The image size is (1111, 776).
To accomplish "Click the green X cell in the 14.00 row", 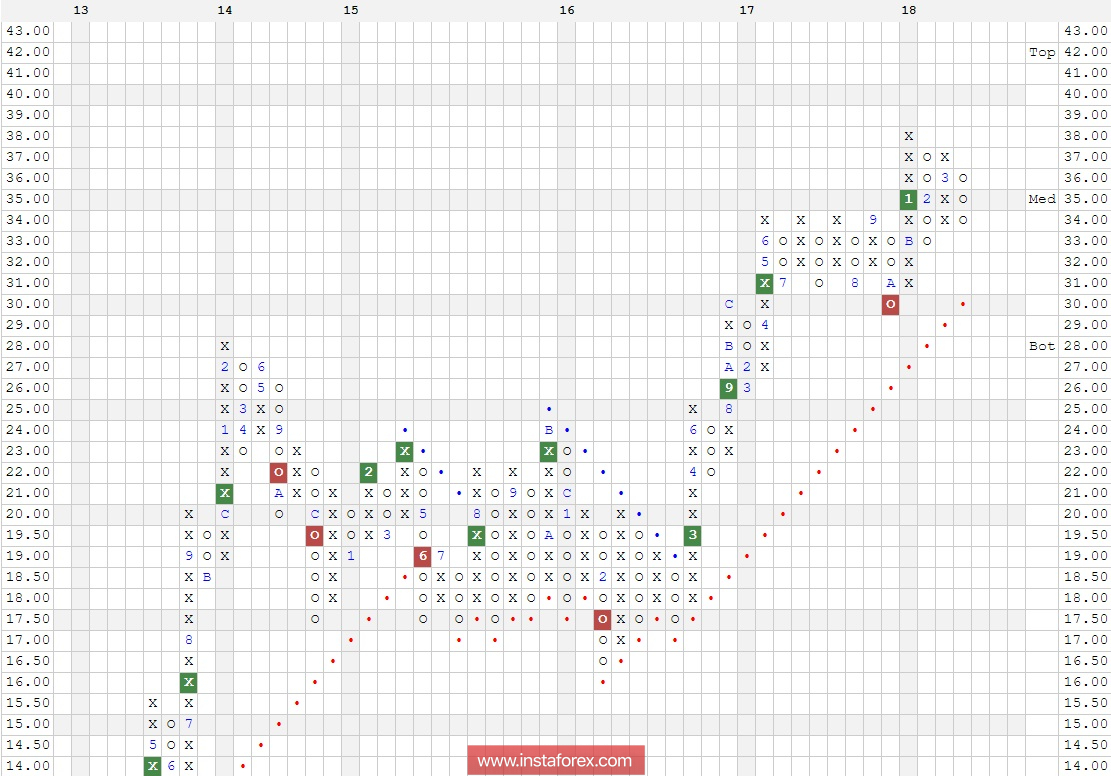I will 152,766.
